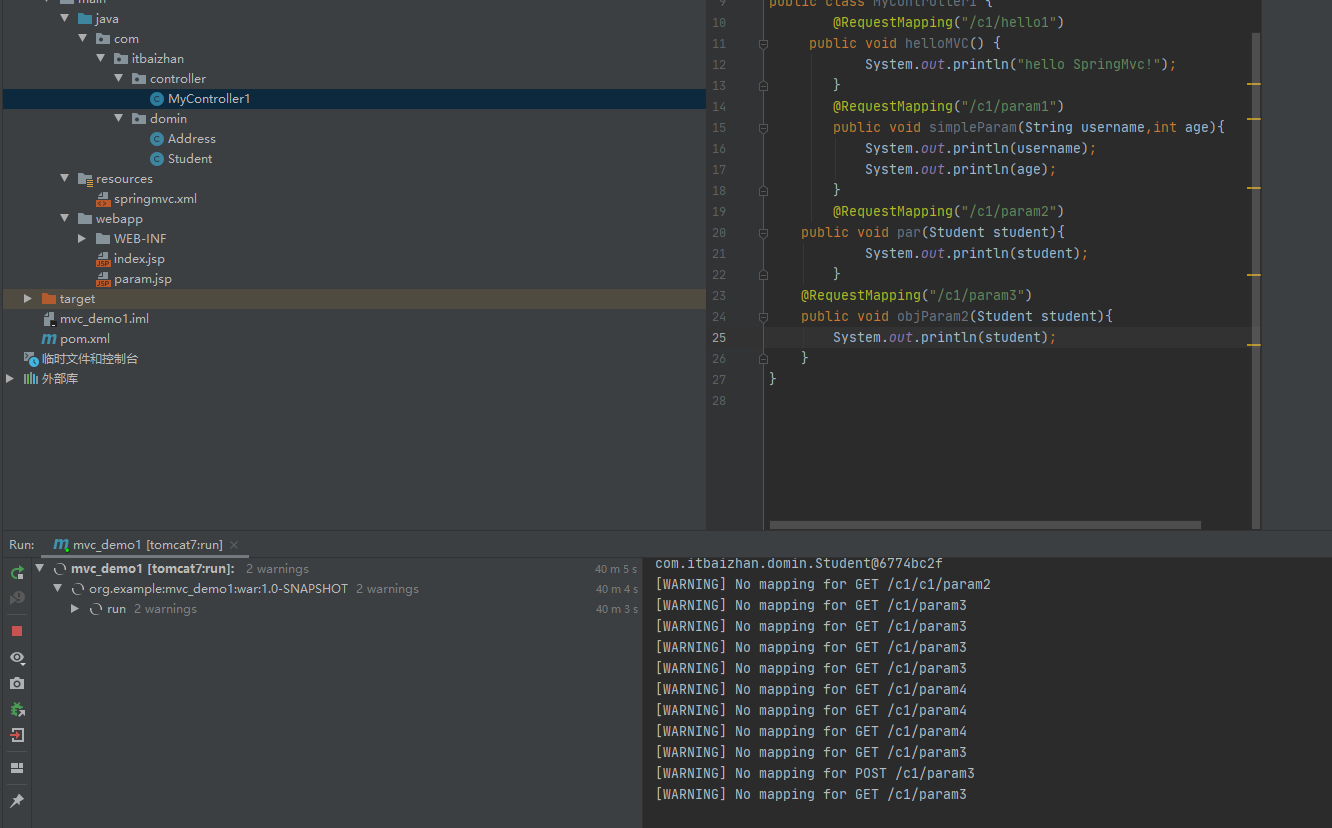
Task: Click the "hello SpringMvc!" string in code
Action: coord(1089,65)
